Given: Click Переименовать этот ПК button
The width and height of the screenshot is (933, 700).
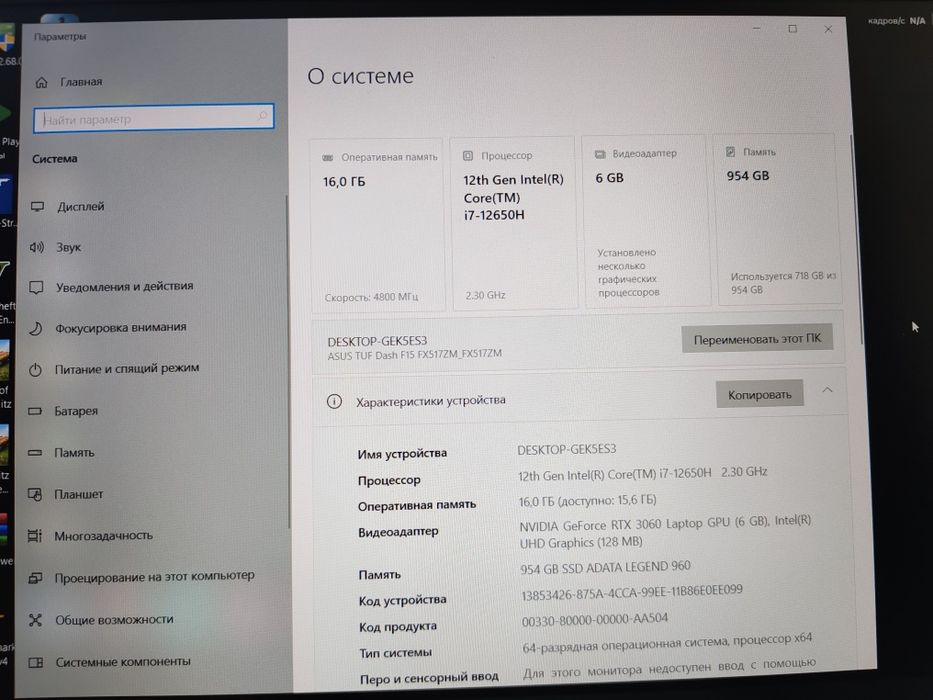Looking at the screenshot, I should [757, 338].
